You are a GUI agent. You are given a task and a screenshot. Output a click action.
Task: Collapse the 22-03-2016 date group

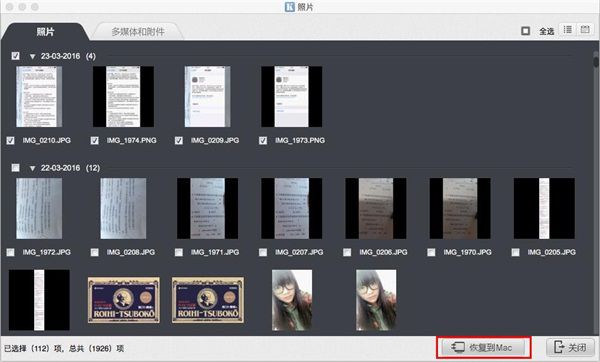[x=33, y=168]
